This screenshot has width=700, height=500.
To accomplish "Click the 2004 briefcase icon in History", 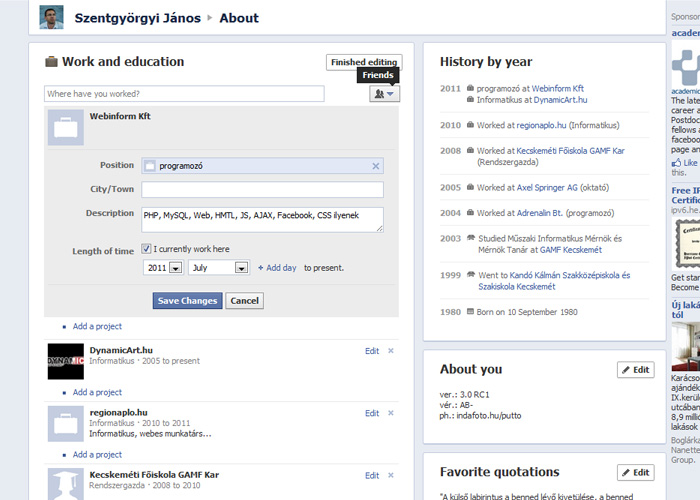I will coord(470,212).
